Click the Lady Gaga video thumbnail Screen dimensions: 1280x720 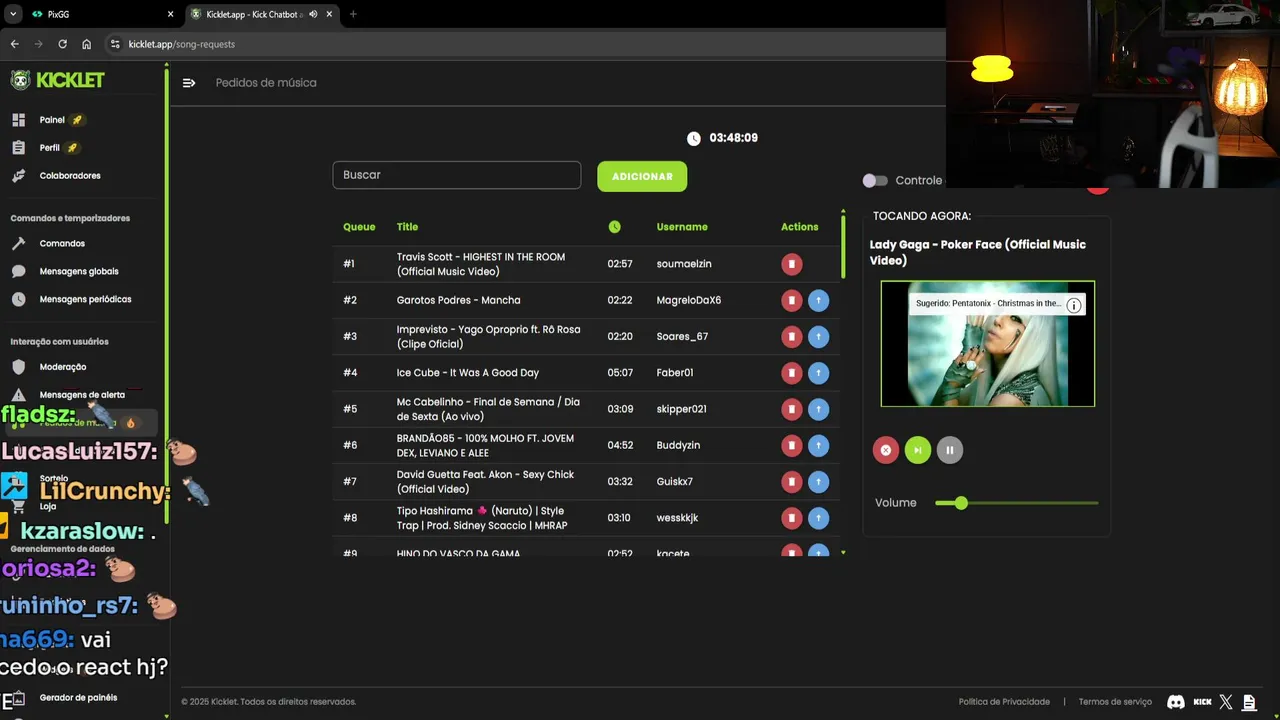[988, 344]
